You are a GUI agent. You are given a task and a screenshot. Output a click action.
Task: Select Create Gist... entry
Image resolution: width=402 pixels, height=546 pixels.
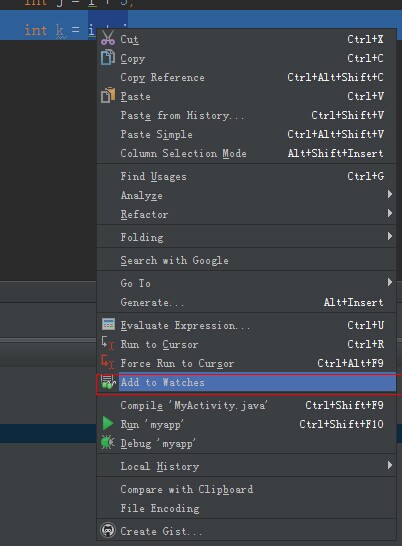(246, 531)
